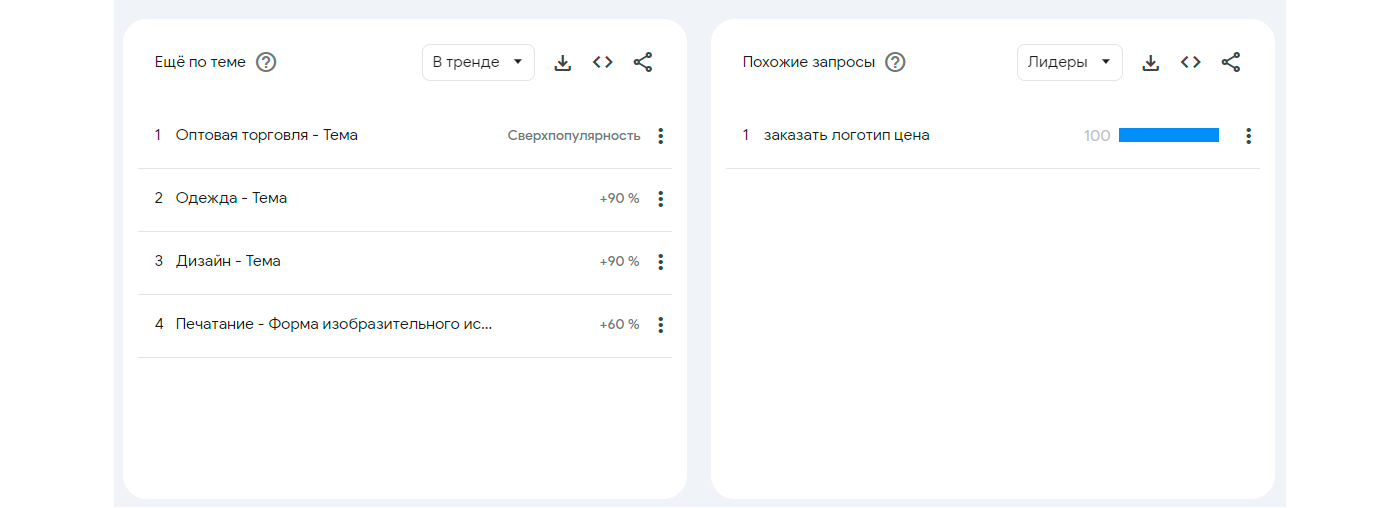Open the 'Оптовая торговля - Тема' topic
Image resolution: width=1400 pixels, height=508 pixels.
pyautogui.click(x=266, y=135)
